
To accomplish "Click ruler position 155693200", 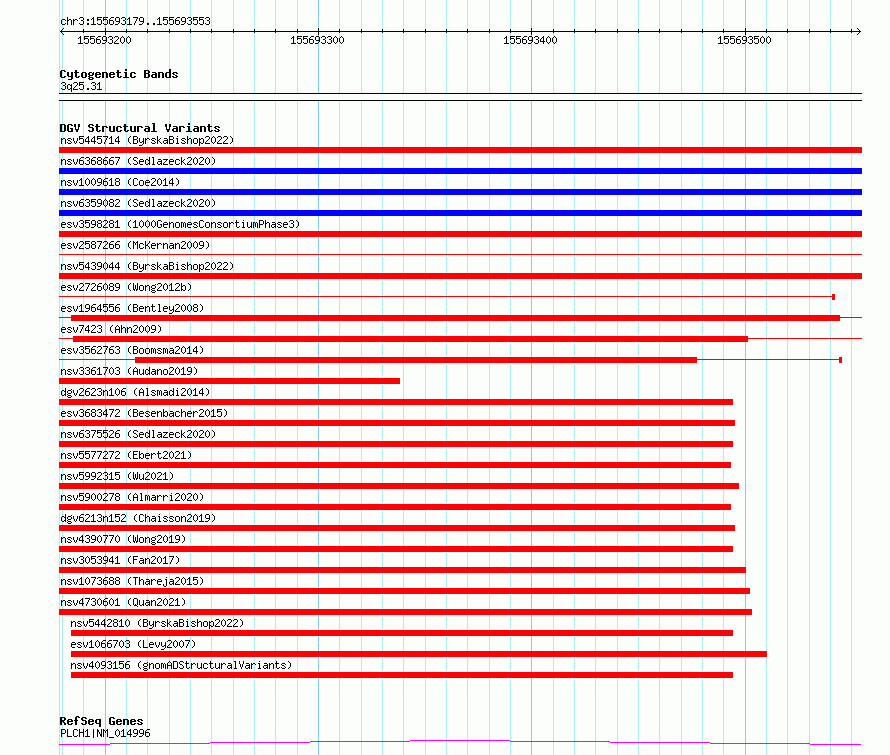I will tap(104, 40).
